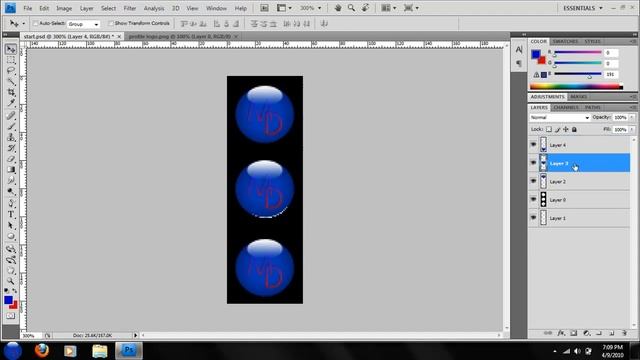
Task: Click the Delete layer trash icon
Action: pyautogui.click(x=624, y=333)
